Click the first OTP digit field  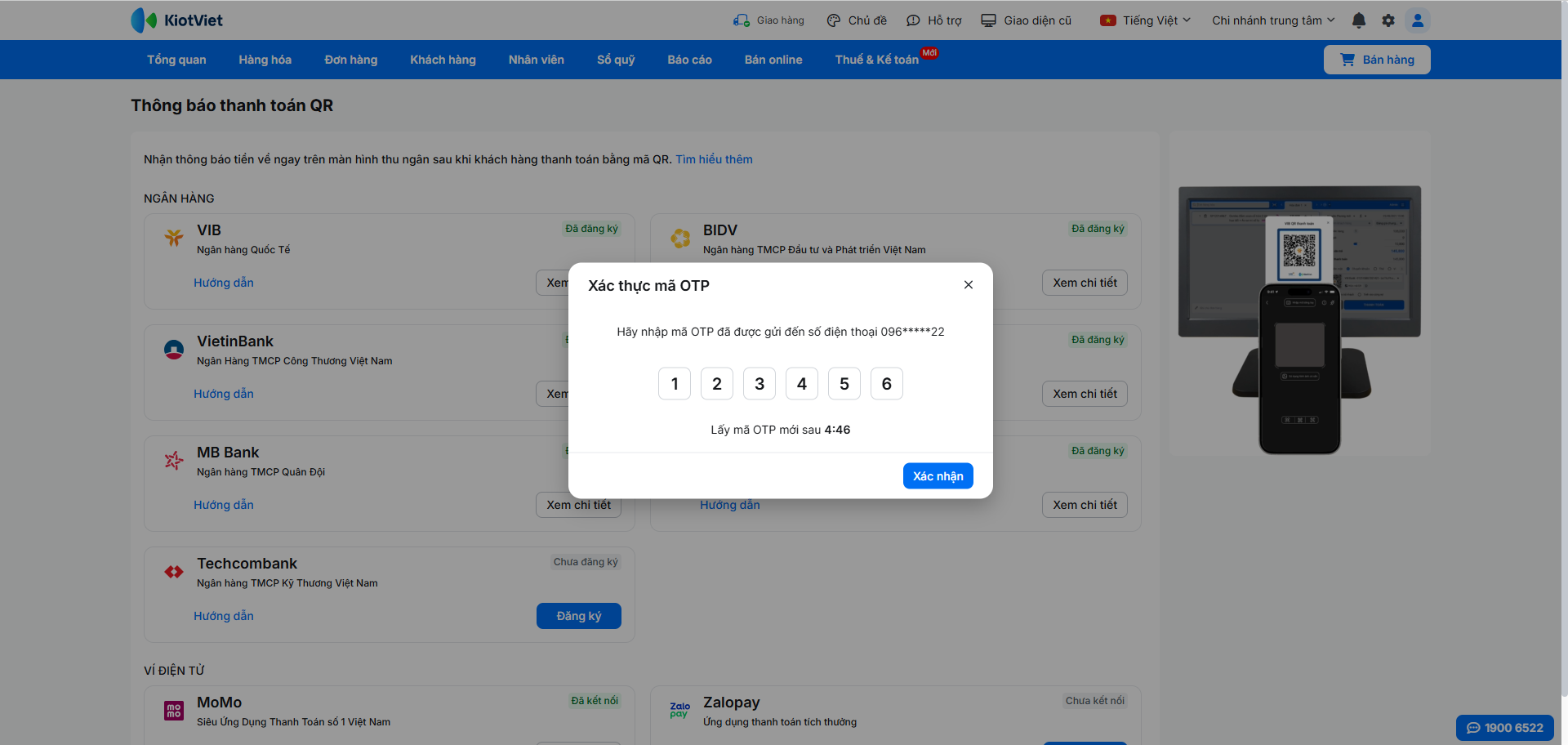click(x=675, y=384)
